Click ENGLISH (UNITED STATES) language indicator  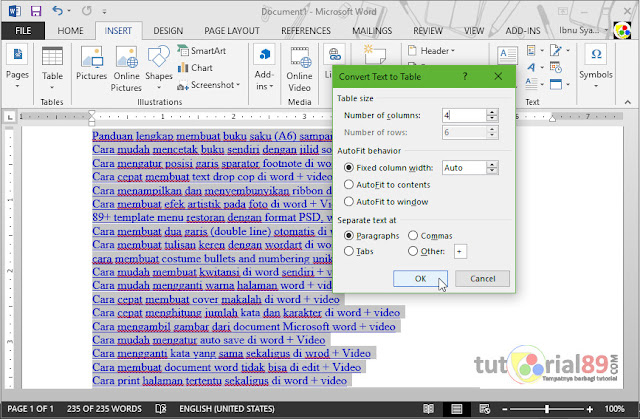227,409
